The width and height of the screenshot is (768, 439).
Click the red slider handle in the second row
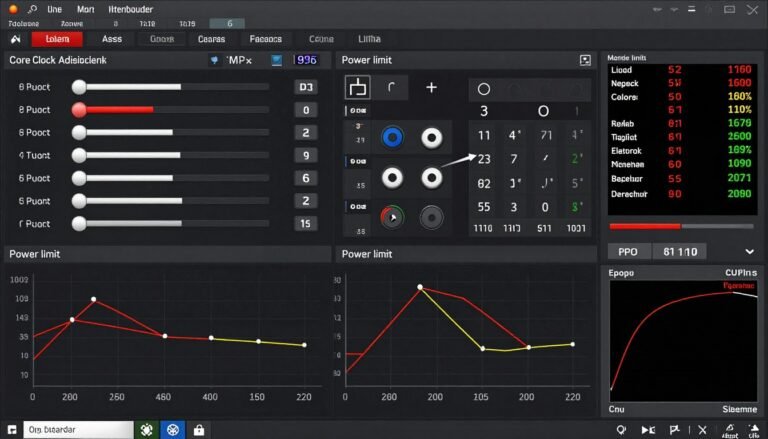tap(79, 110)
